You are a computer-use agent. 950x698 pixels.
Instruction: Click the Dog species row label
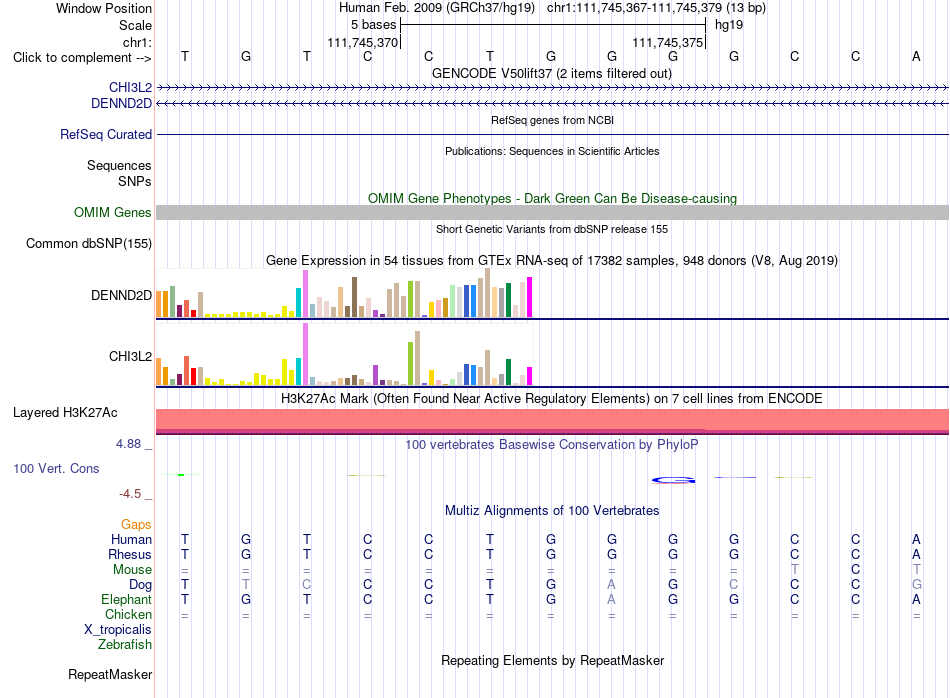tap(140, 585)
